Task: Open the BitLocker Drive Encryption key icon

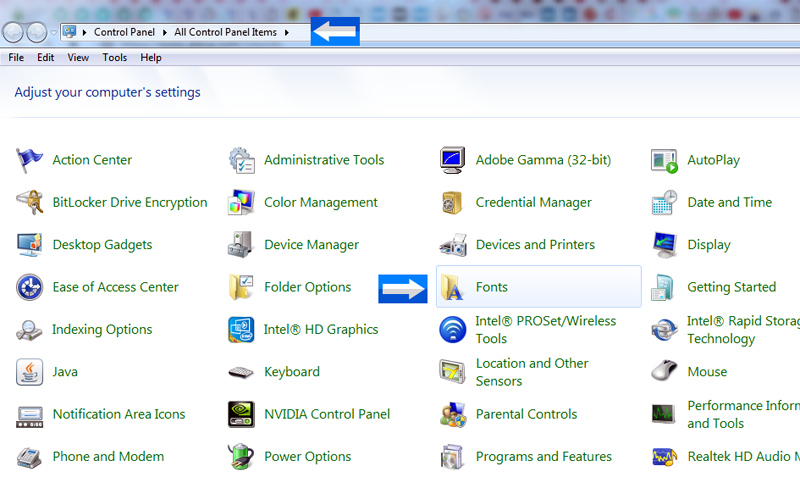Action: (30, 202)
